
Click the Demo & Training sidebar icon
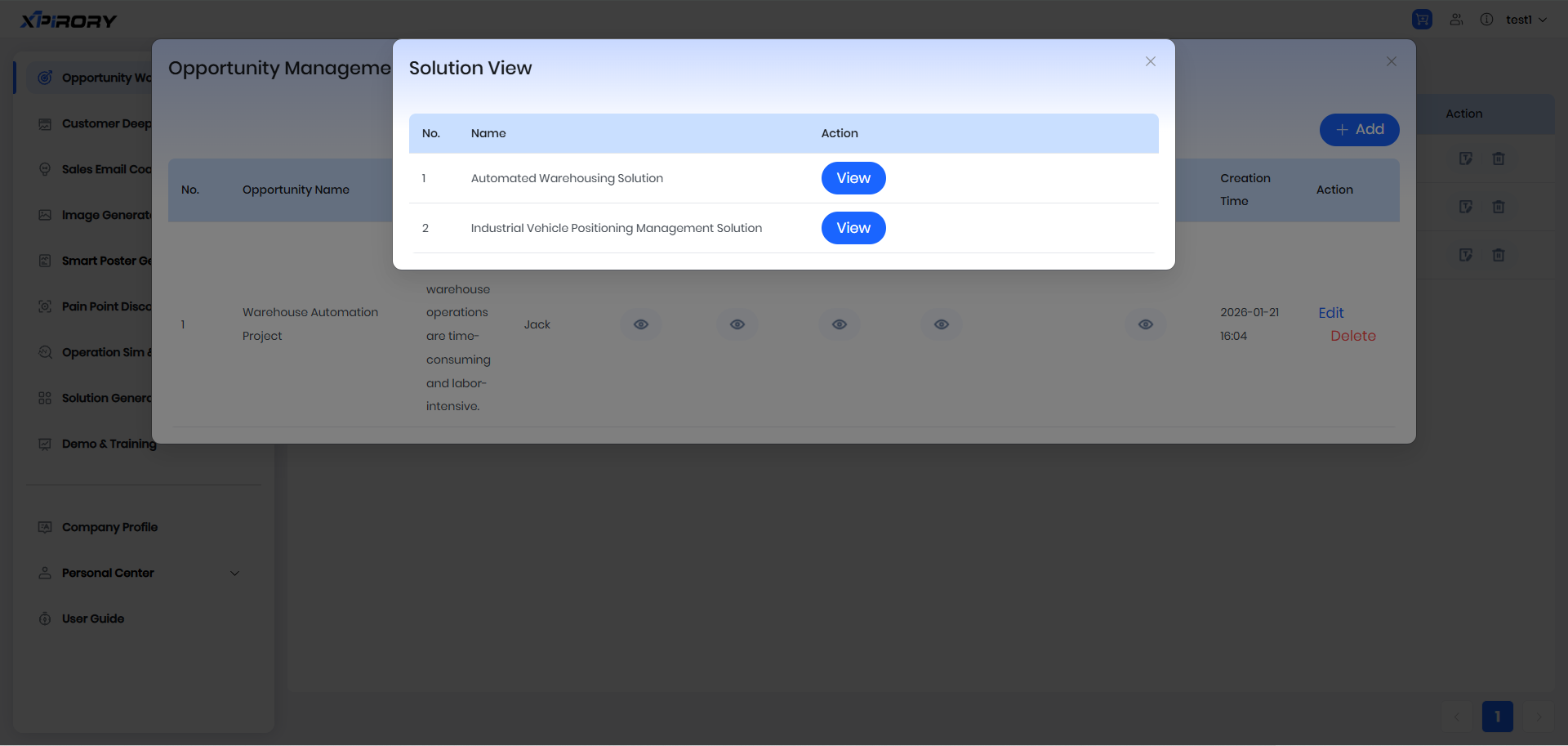pos(45,444)
